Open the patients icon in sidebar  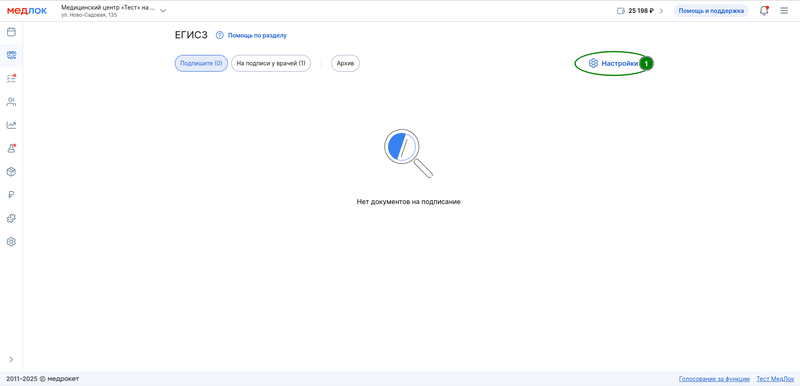pyautogui.click(x=11, y=101)
